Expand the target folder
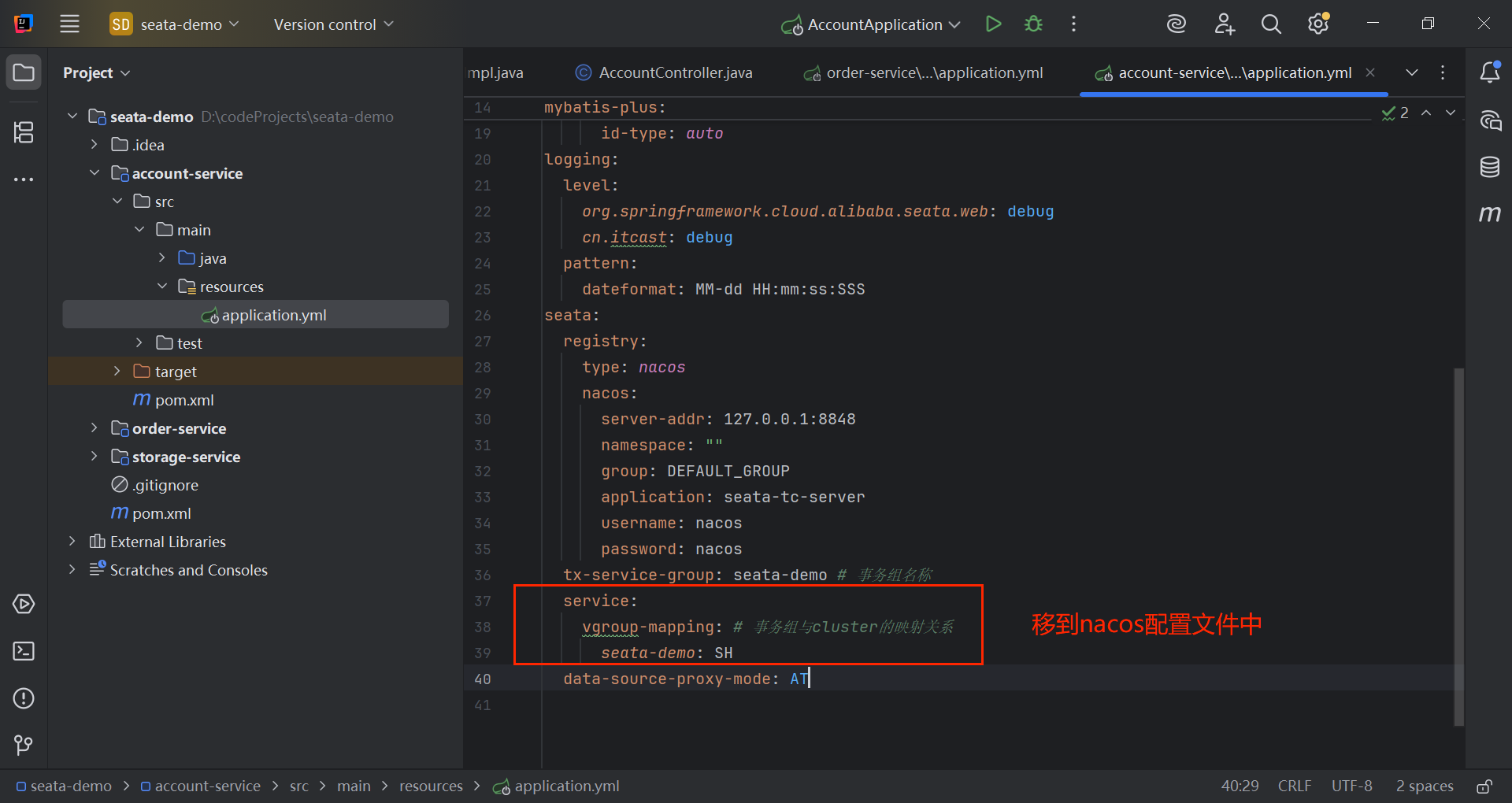Viewport: 1512px width, 803px height. coord(117,372)
